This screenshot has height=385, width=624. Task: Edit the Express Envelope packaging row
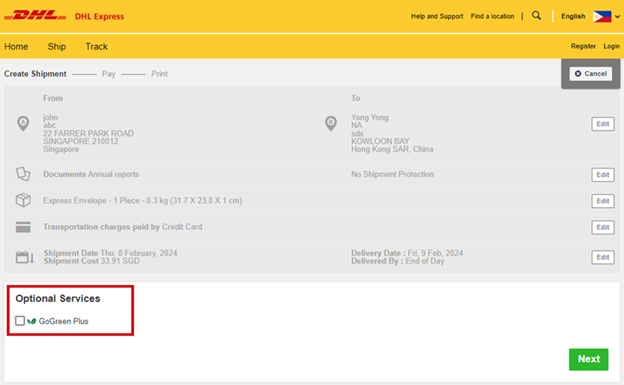(603, 201)
